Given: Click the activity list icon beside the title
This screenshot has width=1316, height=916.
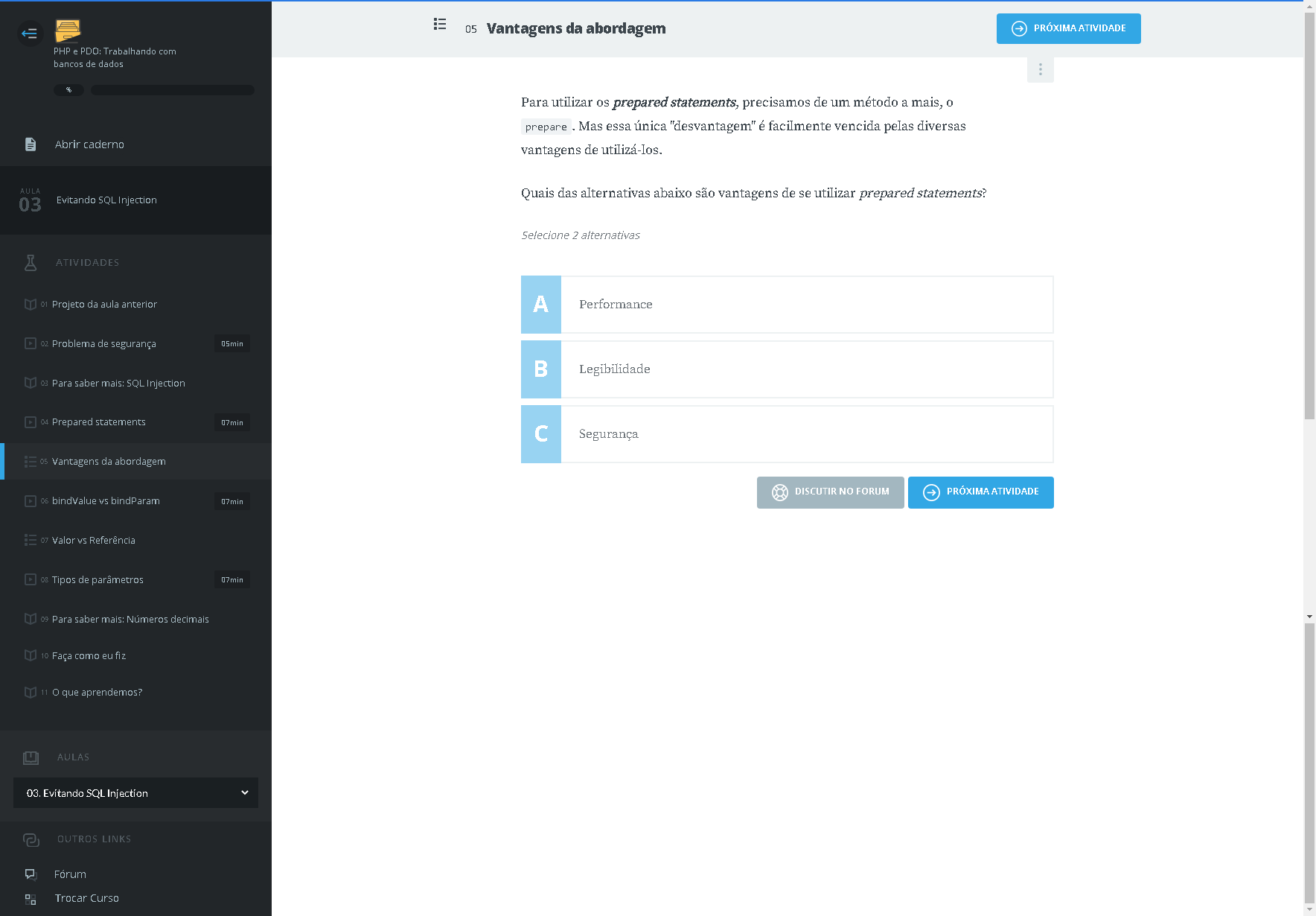Looking at the screenshot, I should pyautogui.click(x=440, y=25).
